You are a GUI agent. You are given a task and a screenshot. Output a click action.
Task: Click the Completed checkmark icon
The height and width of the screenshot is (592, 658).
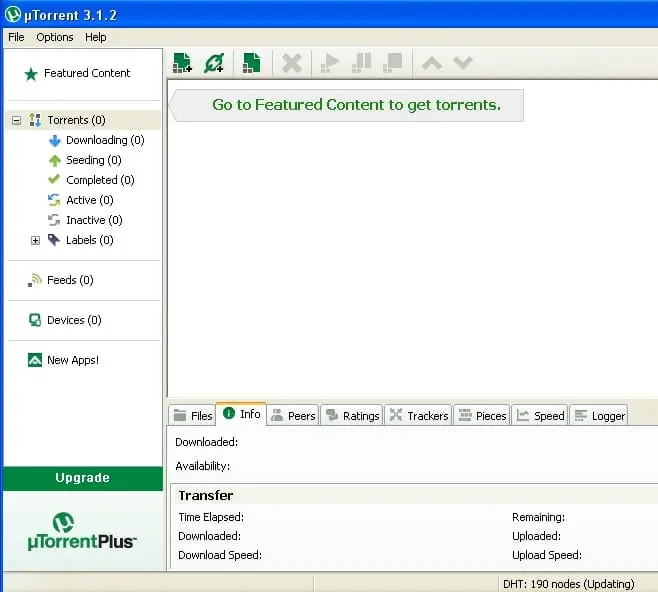[54, 180]
